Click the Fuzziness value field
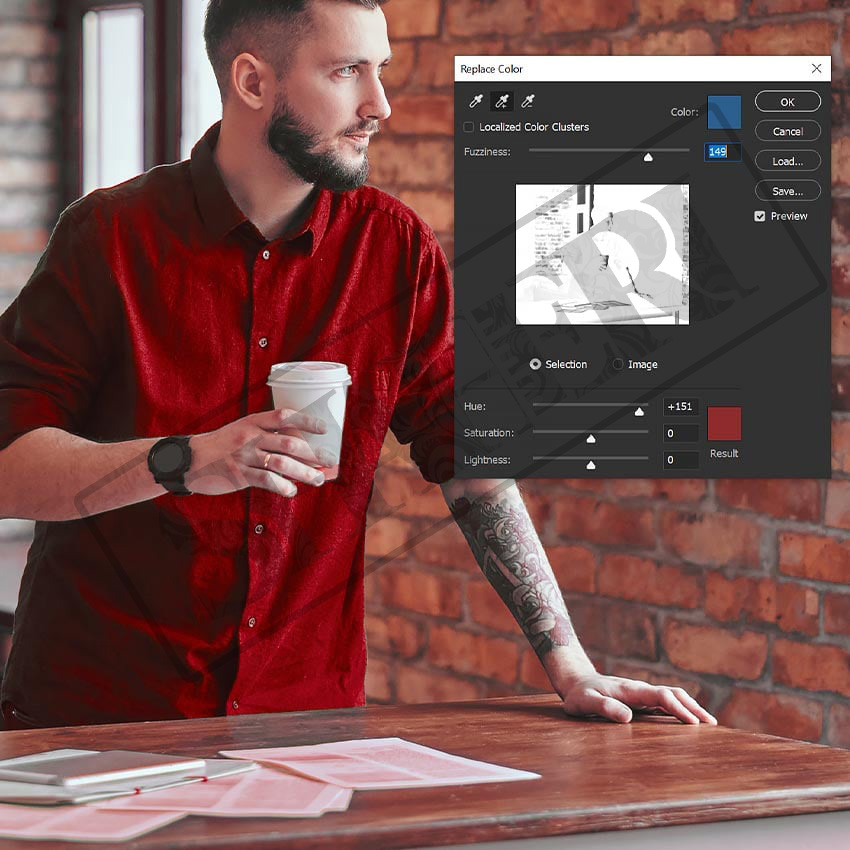850x850 pixels. pos(722,152)
